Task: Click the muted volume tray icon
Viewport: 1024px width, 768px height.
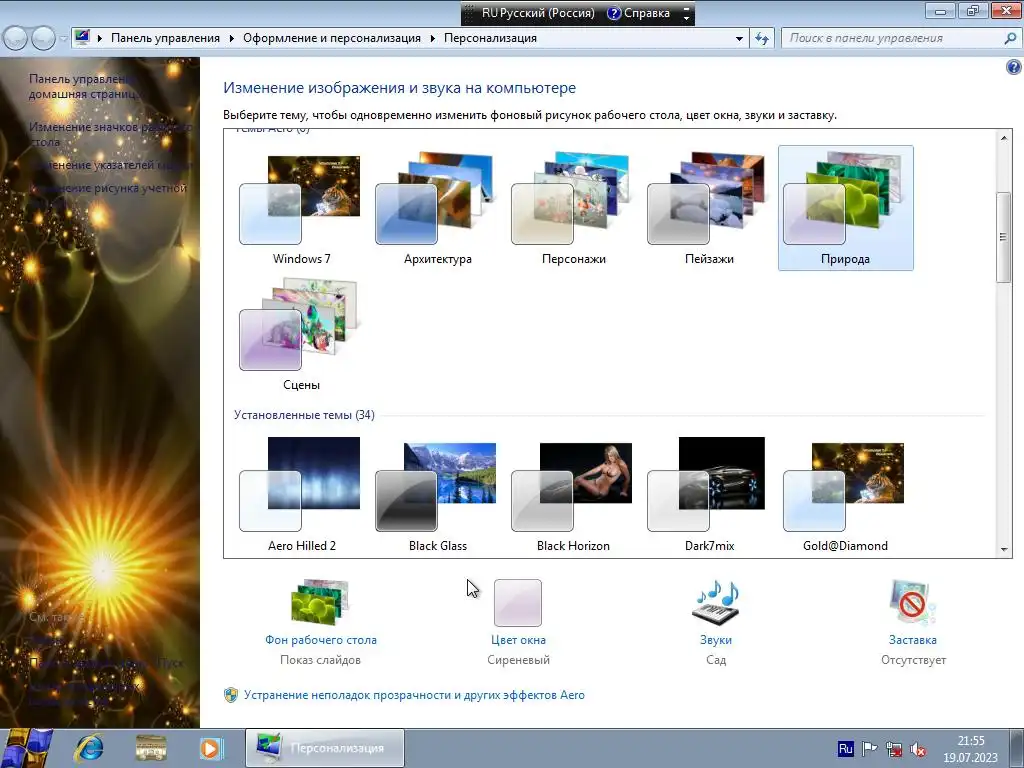Action: click(918, 749)
